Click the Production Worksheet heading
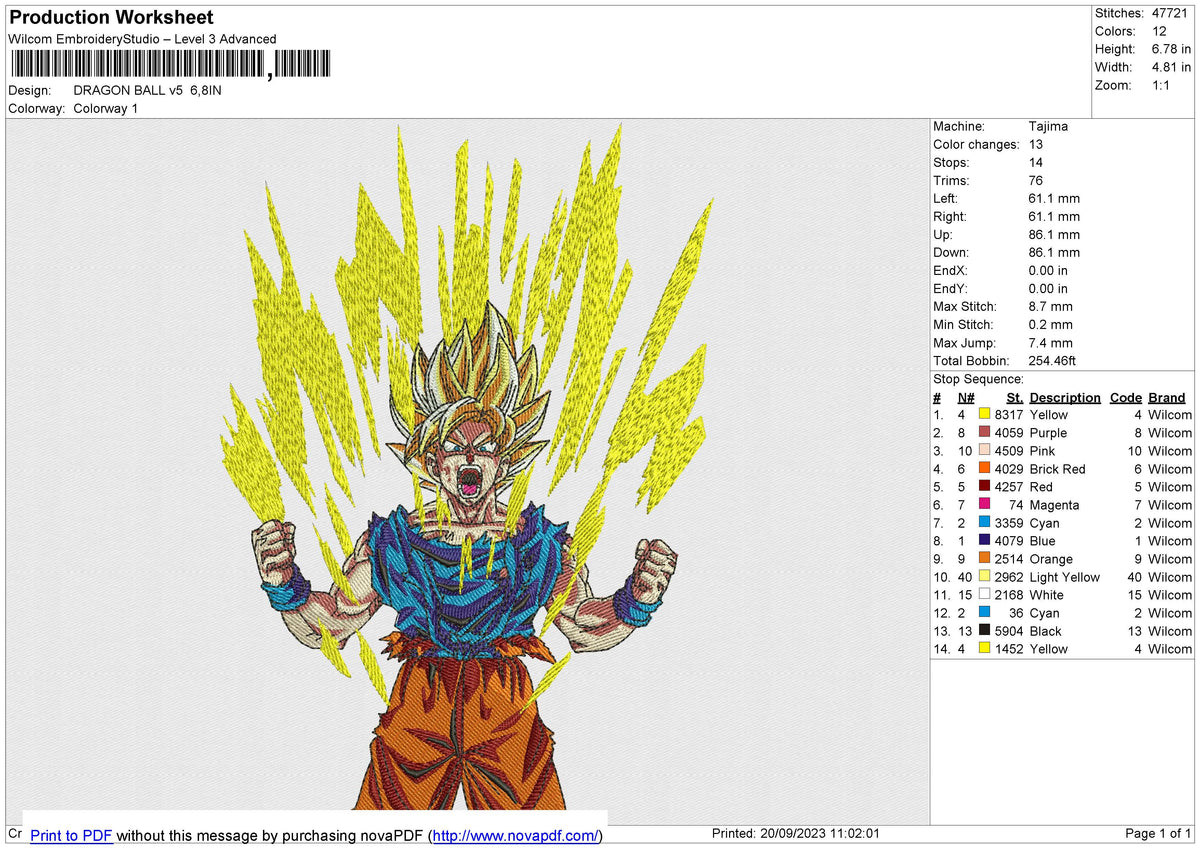The width and height of the screenshot is (1200, 848). [x=111, y=18]
